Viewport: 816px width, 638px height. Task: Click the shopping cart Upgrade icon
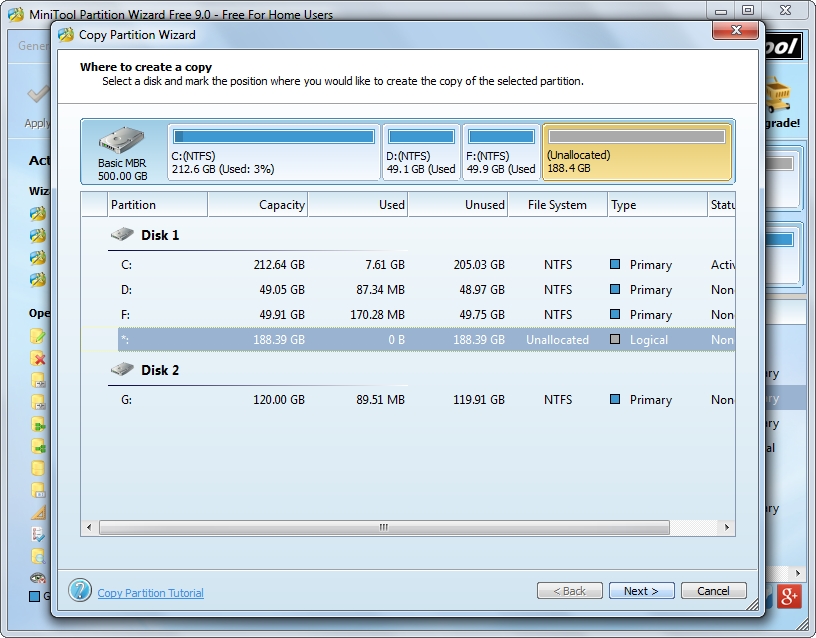tap(779, 95)
